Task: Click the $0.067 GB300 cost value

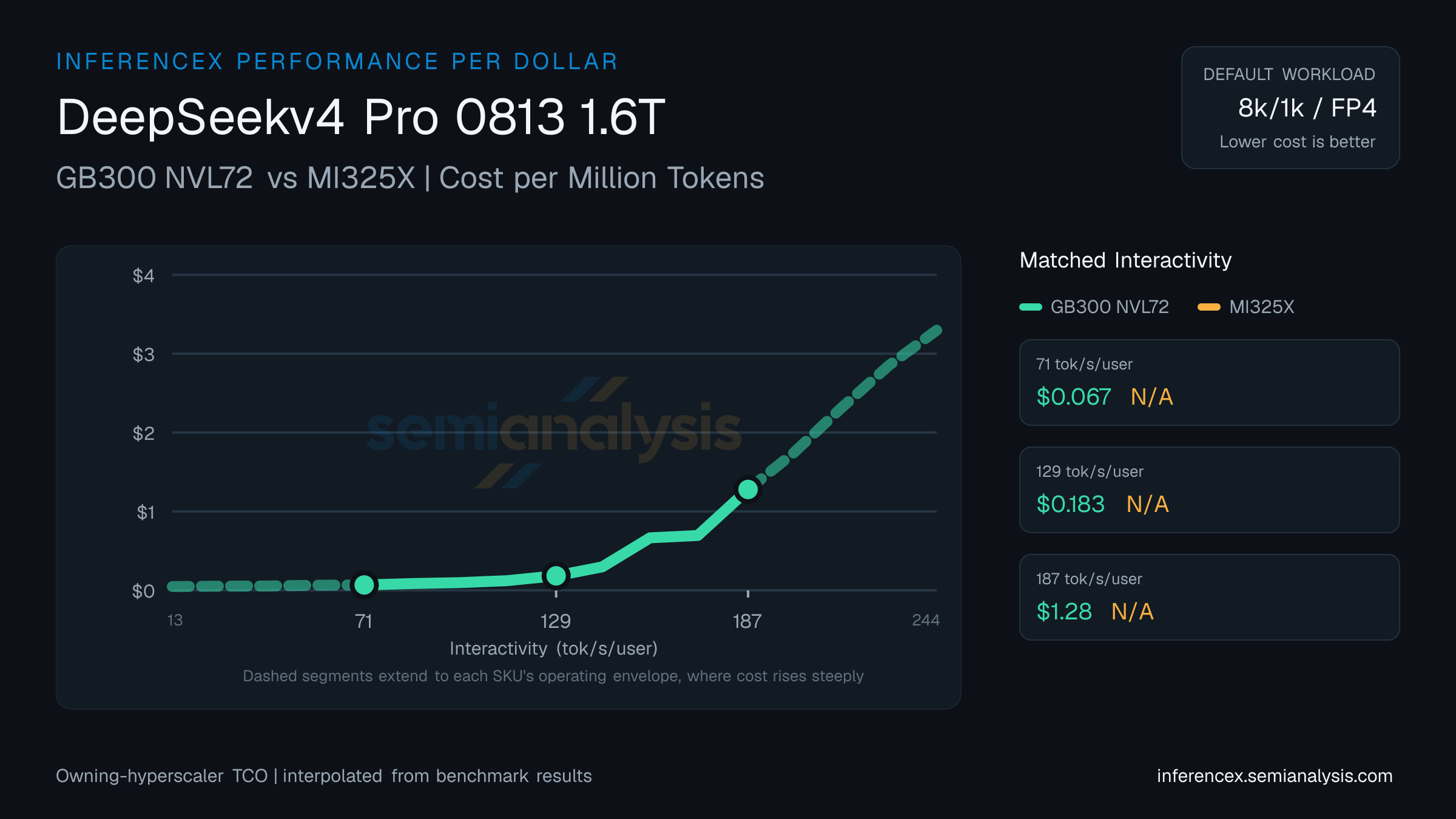Action: pyautogui.click(x=1074, y=397)
